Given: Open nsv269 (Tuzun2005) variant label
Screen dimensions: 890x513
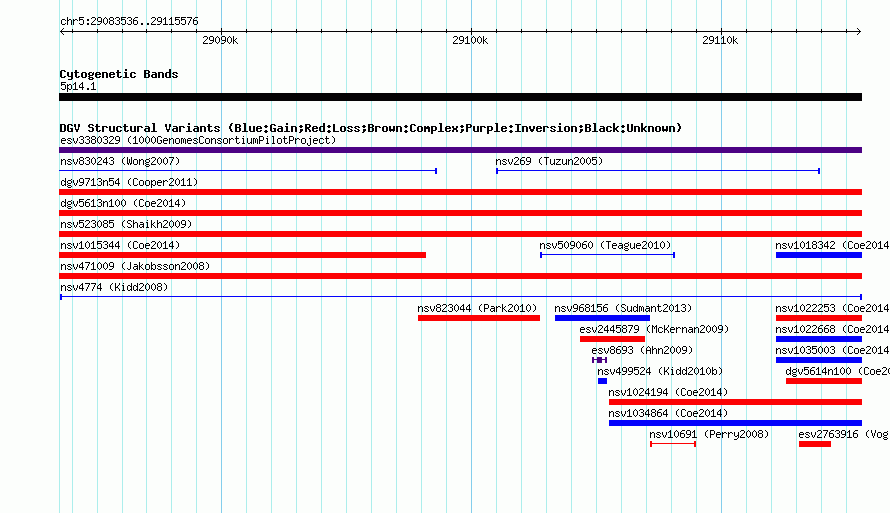Looking at the screenshot, I should click(549, 161).
